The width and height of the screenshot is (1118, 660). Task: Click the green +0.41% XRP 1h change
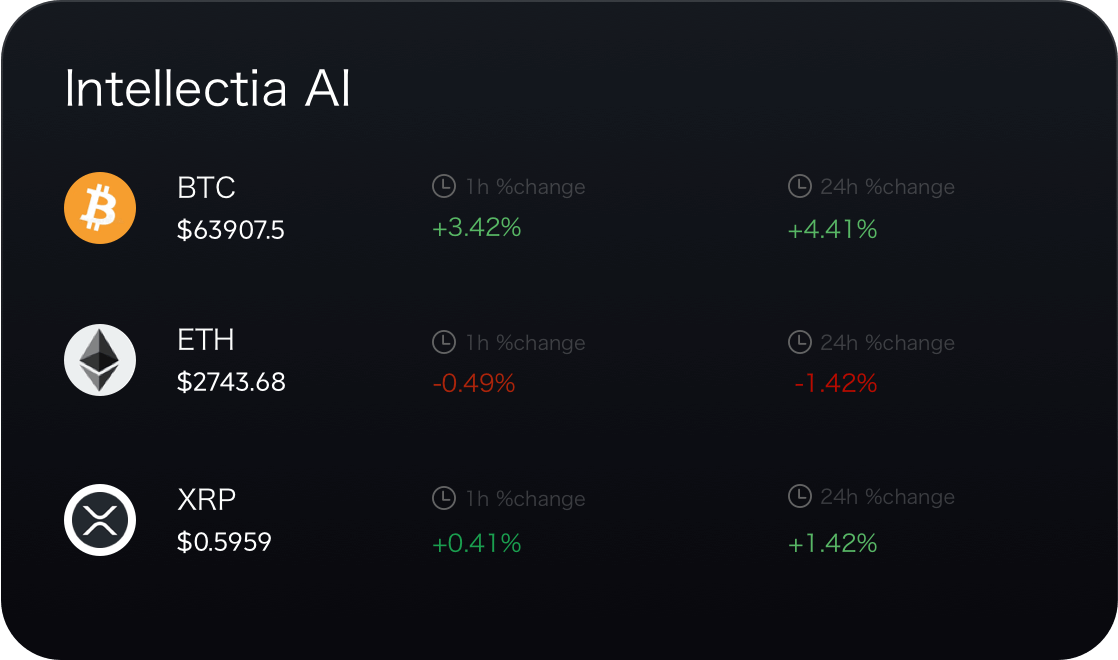pos(477,543)
